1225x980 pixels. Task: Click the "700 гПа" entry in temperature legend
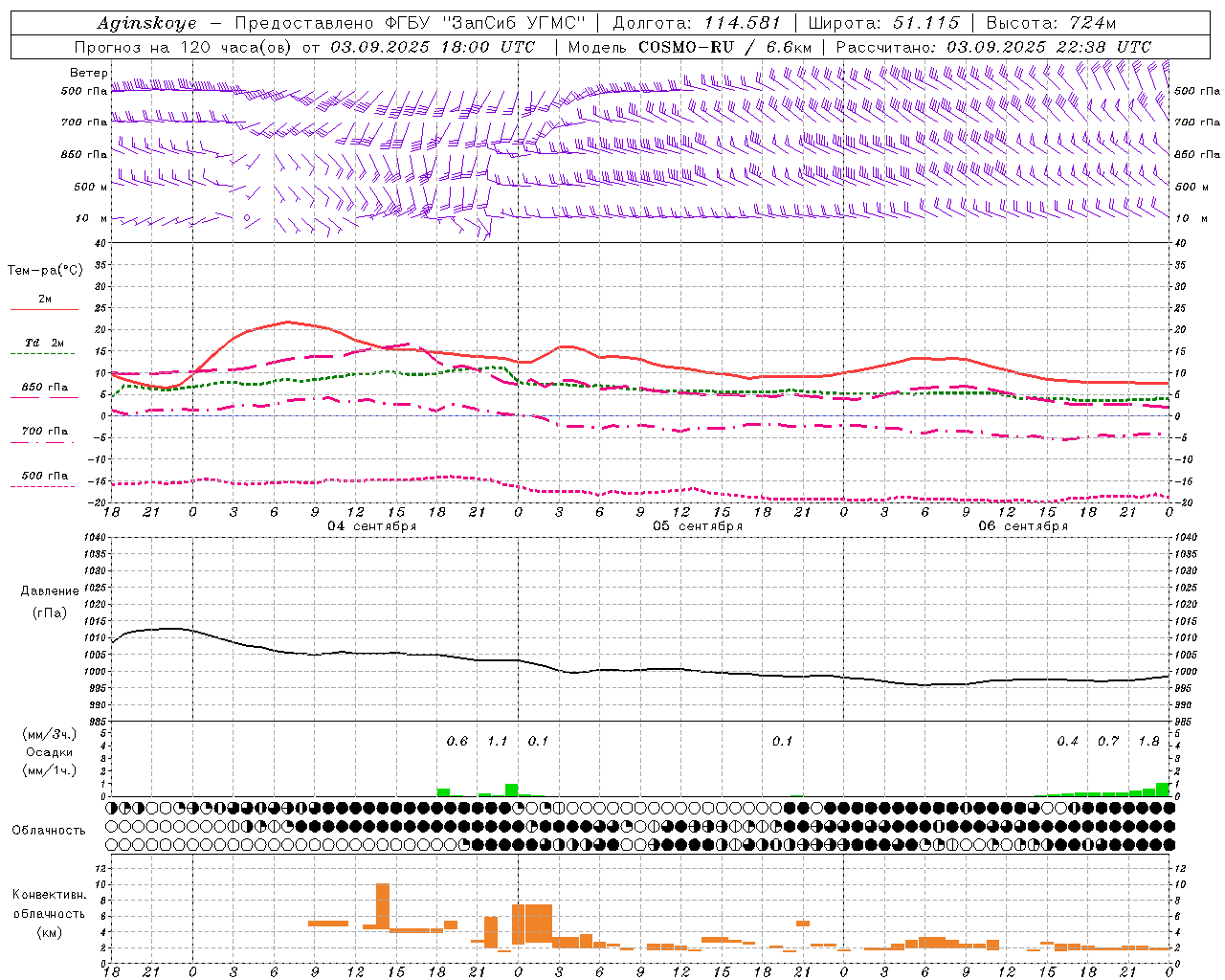[45, 431]
